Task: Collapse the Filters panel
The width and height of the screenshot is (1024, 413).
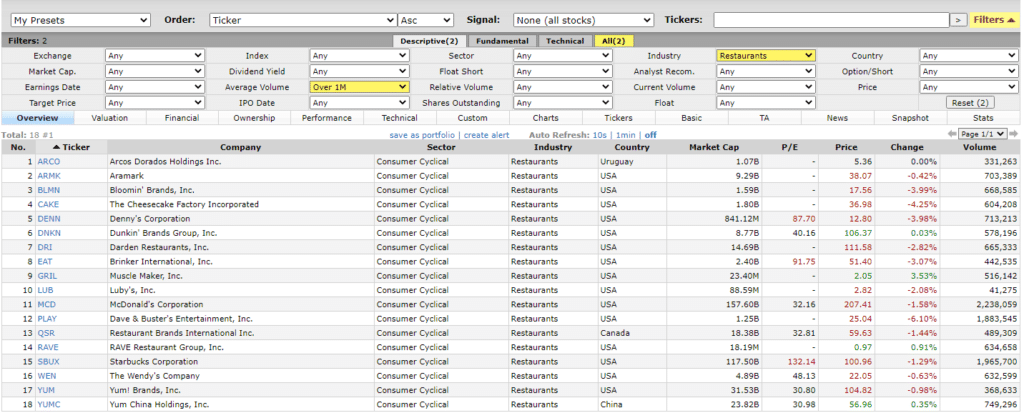Action: pos(993,20)
